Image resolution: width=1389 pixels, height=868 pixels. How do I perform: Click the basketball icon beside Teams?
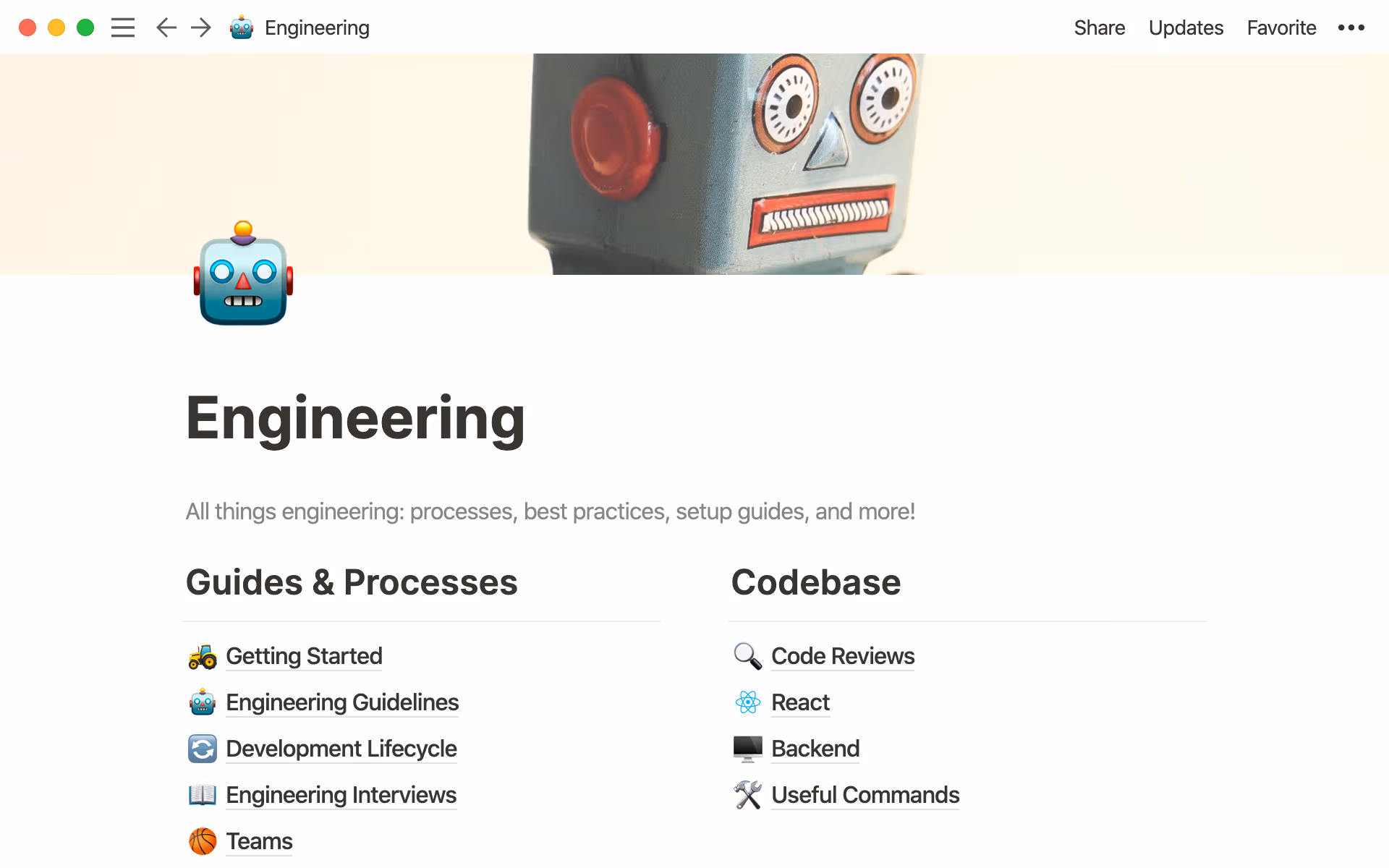[x=202, y=841]
